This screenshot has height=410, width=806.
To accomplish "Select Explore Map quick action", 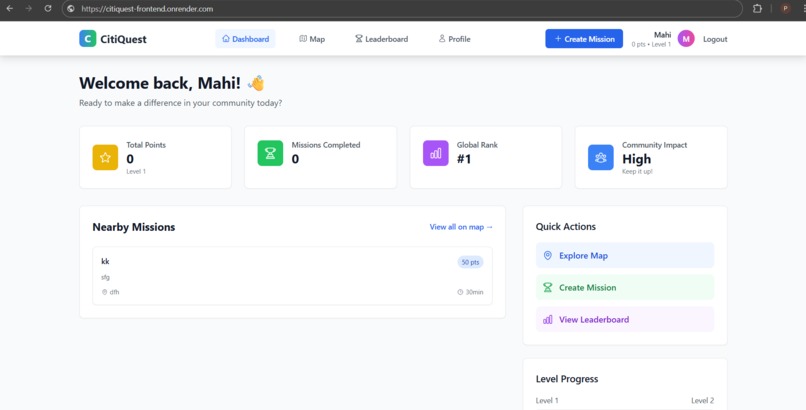I will pos(625,255).
